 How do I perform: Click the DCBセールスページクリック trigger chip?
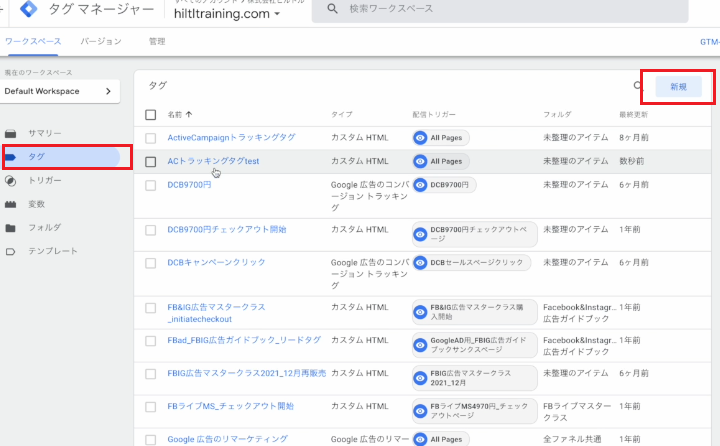pos(471,263)
